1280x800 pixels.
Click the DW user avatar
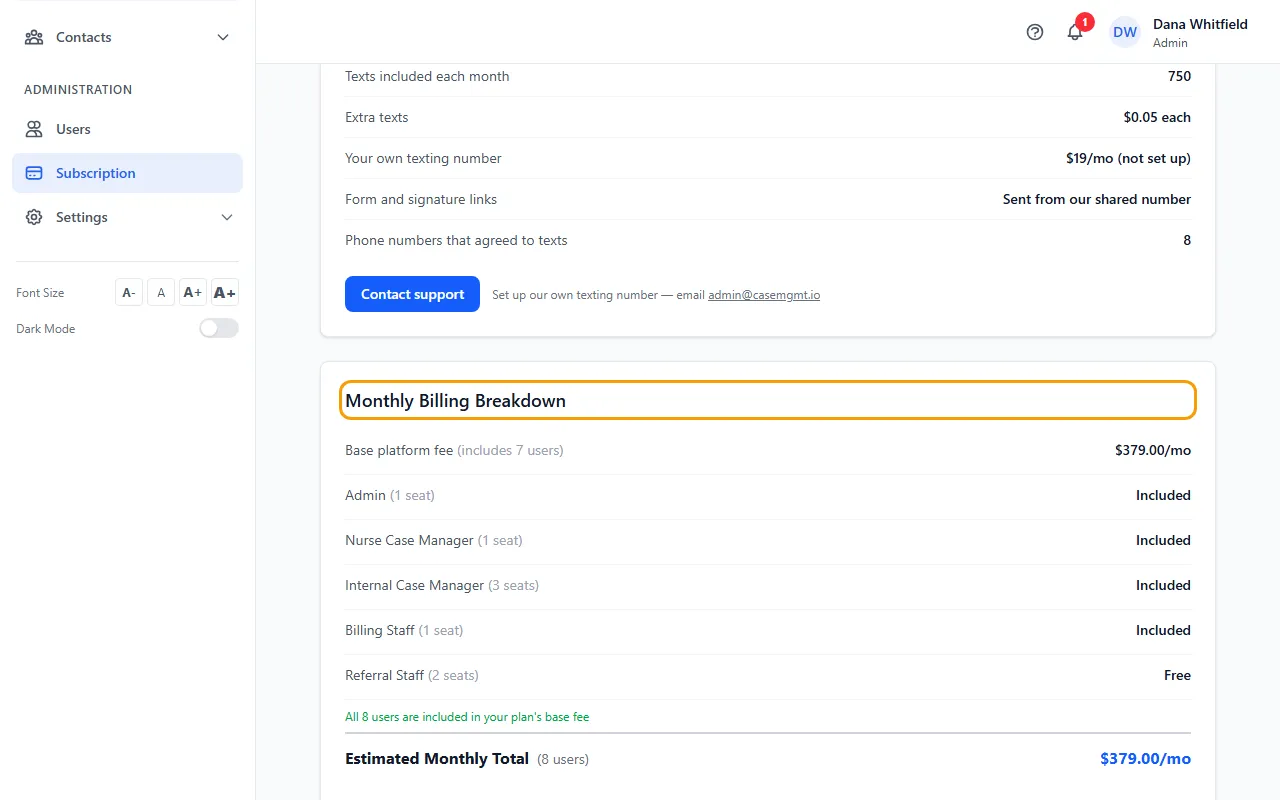(1125, 32)
